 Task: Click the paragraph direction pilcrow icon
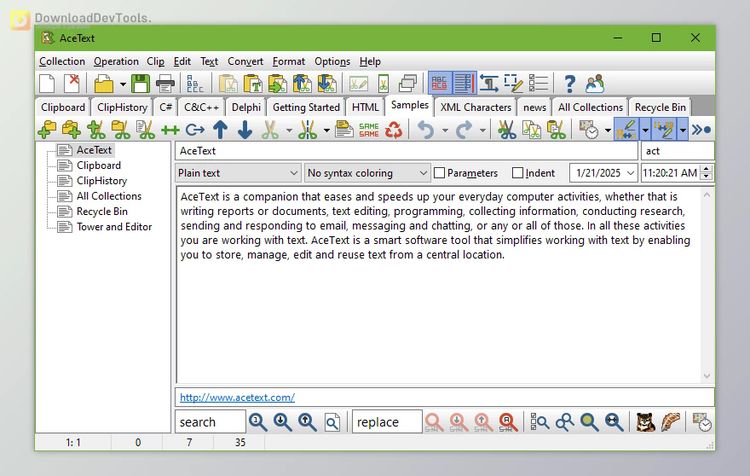pyautogui.click(x=489, y=84)
